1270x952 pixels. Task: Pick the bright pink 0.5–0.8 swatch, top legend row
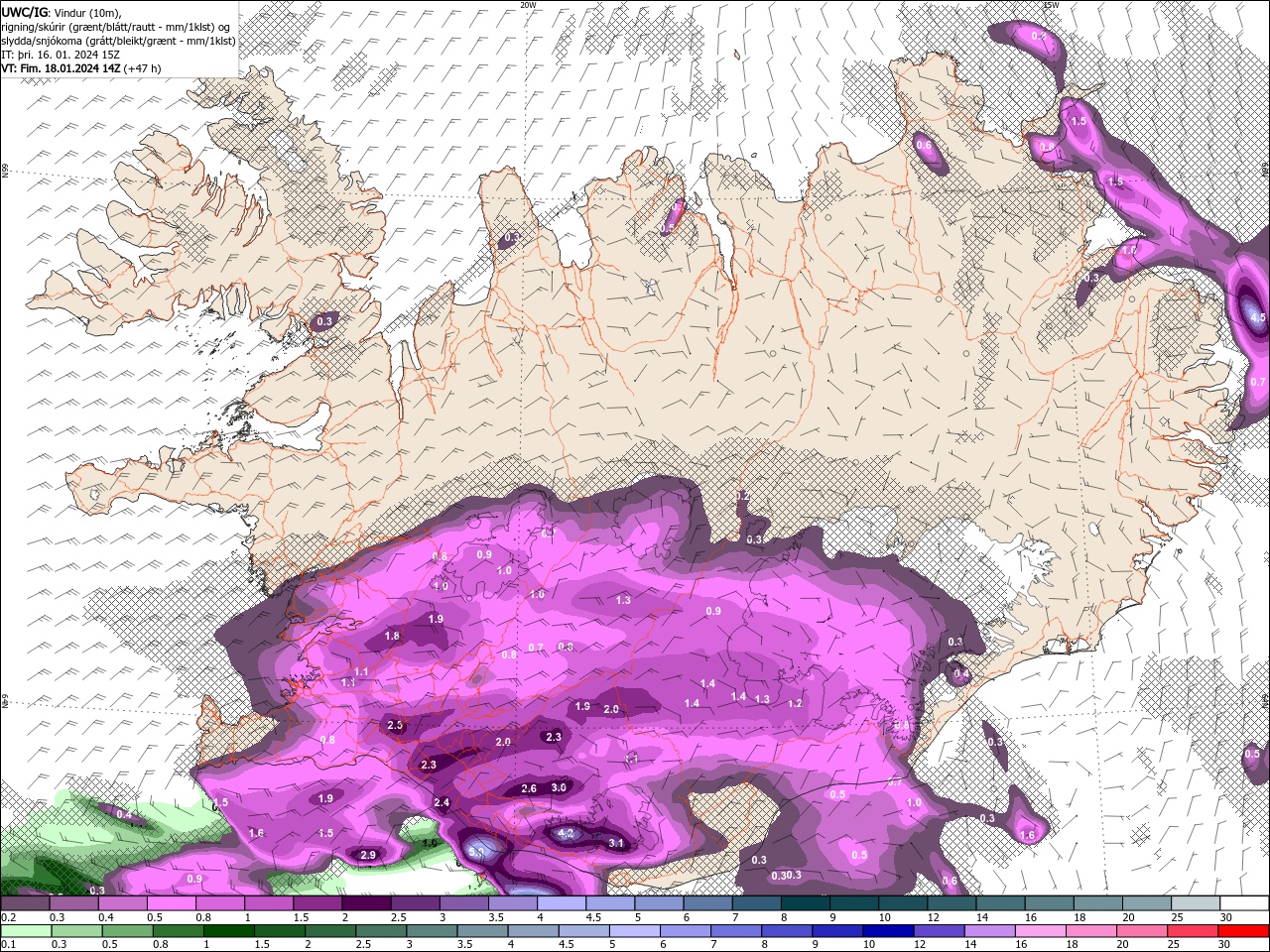pyautogui.click(x=174, y=903)
